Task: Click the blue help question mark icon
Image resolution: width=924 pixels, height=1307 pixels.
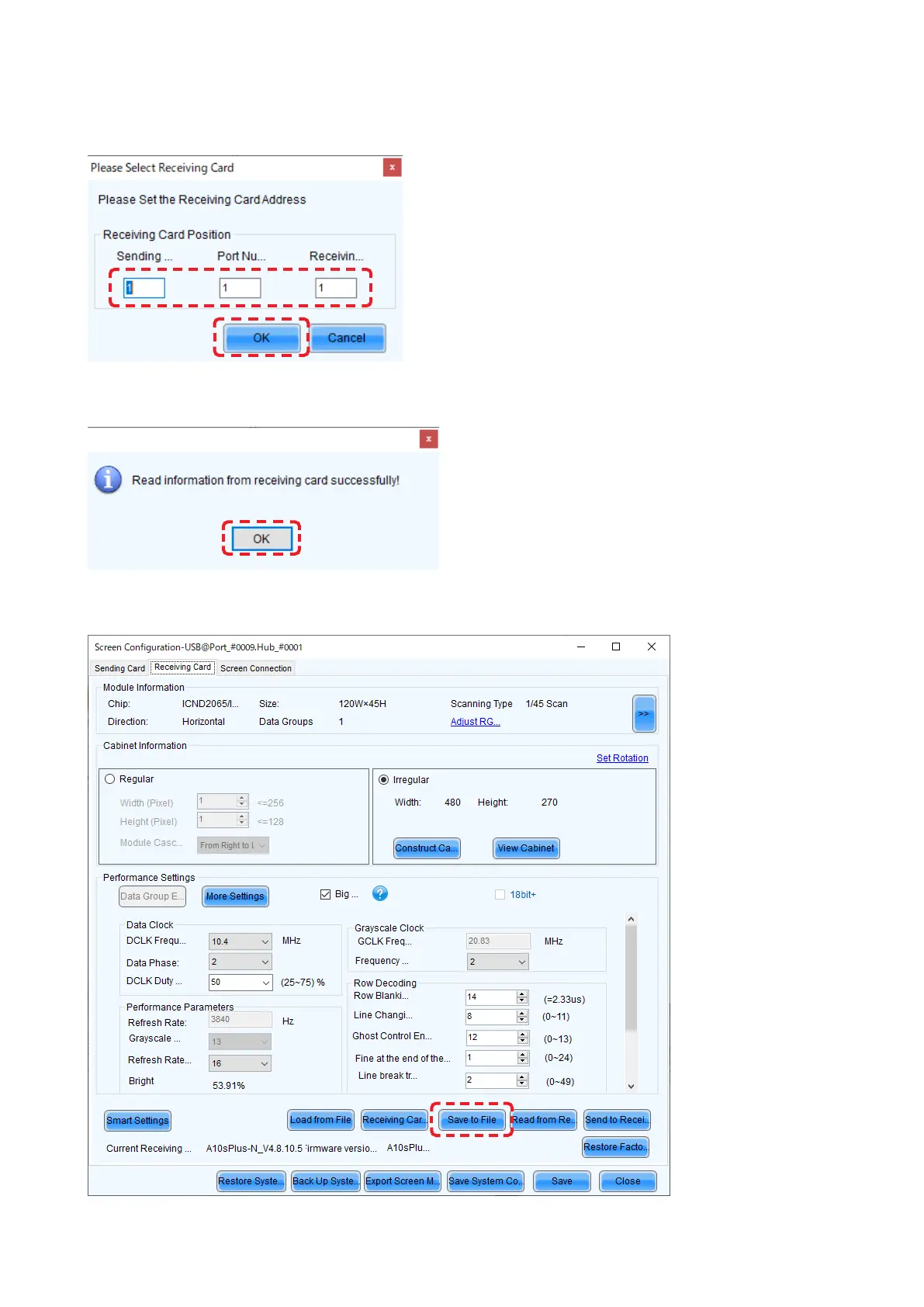Action: coord(380,894)
